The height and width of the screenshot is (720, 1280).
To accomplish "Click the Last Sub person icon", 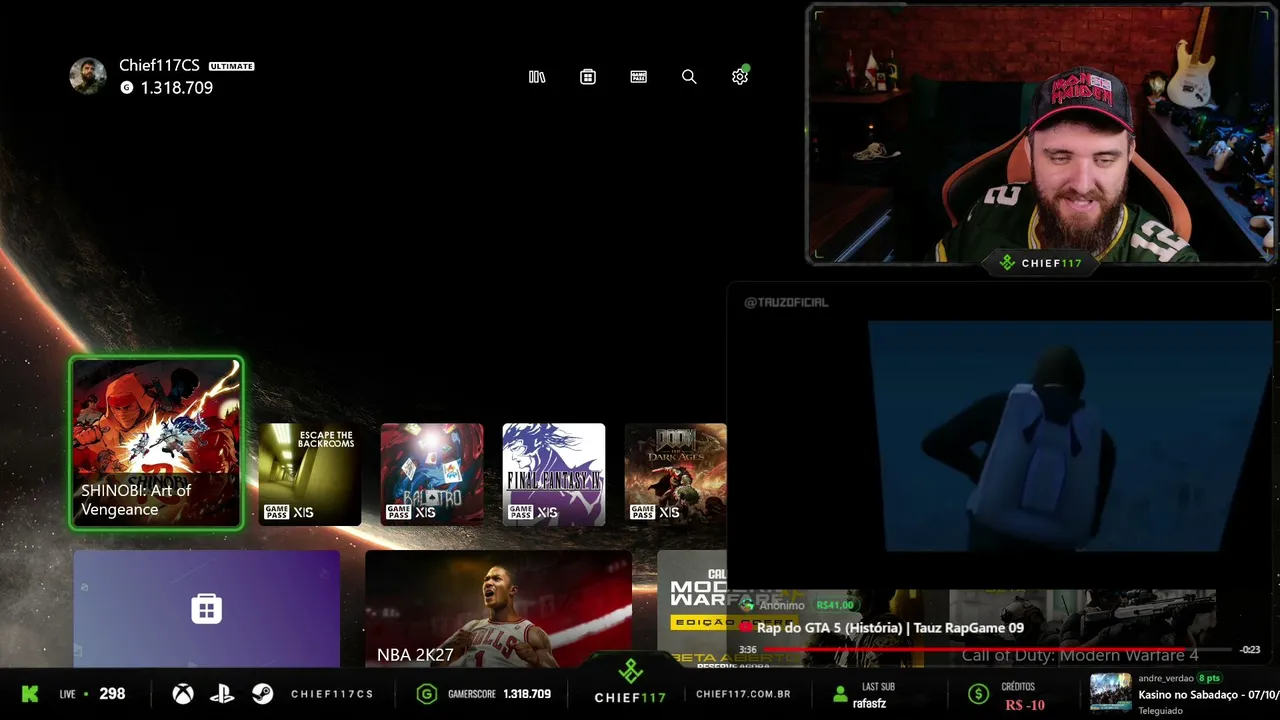I will tap(840, 694).
